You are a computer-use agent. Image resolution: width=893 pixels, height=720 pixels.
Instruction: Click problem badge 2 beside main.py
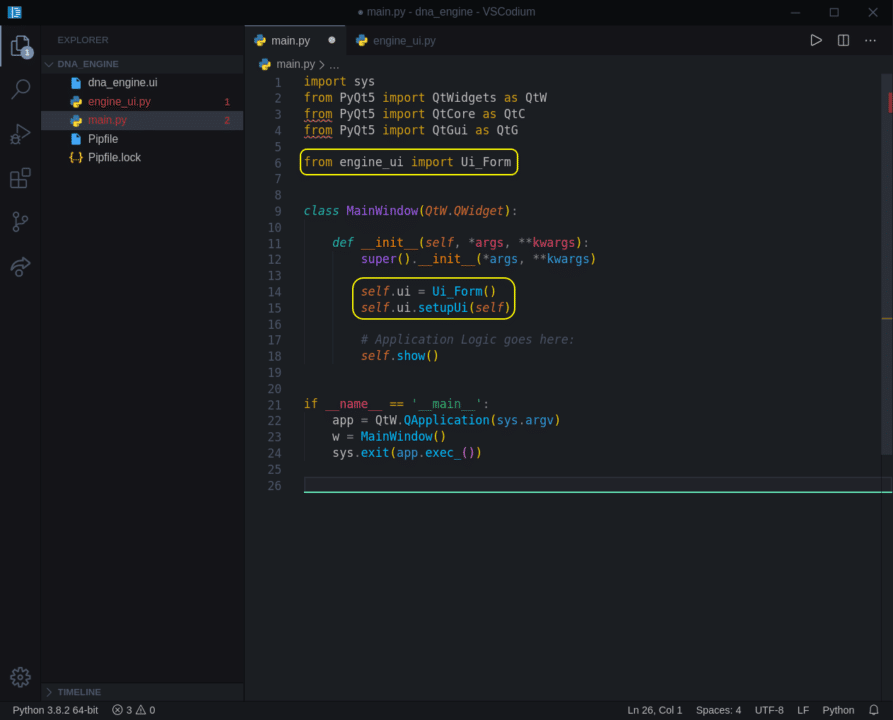[227, 120]
